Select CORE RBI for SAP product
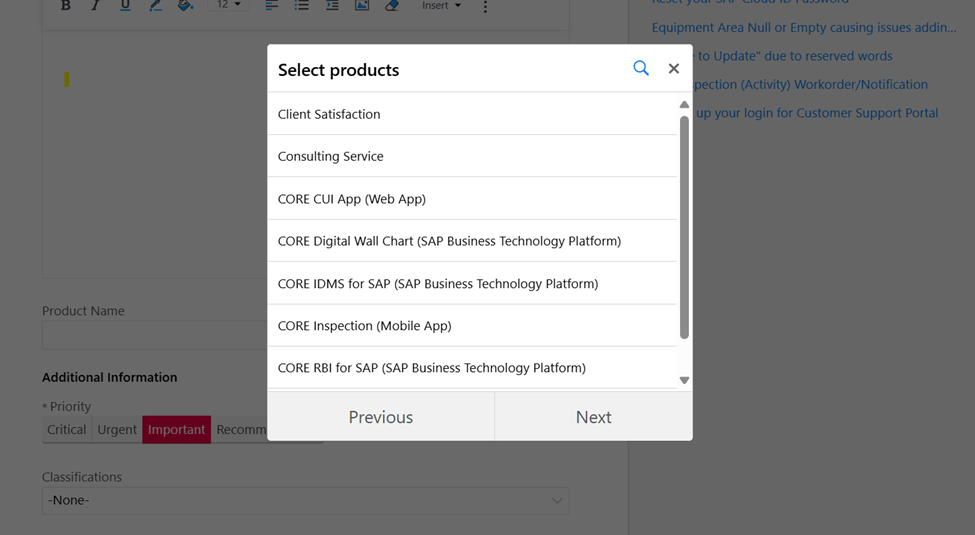 coord(472,368)
